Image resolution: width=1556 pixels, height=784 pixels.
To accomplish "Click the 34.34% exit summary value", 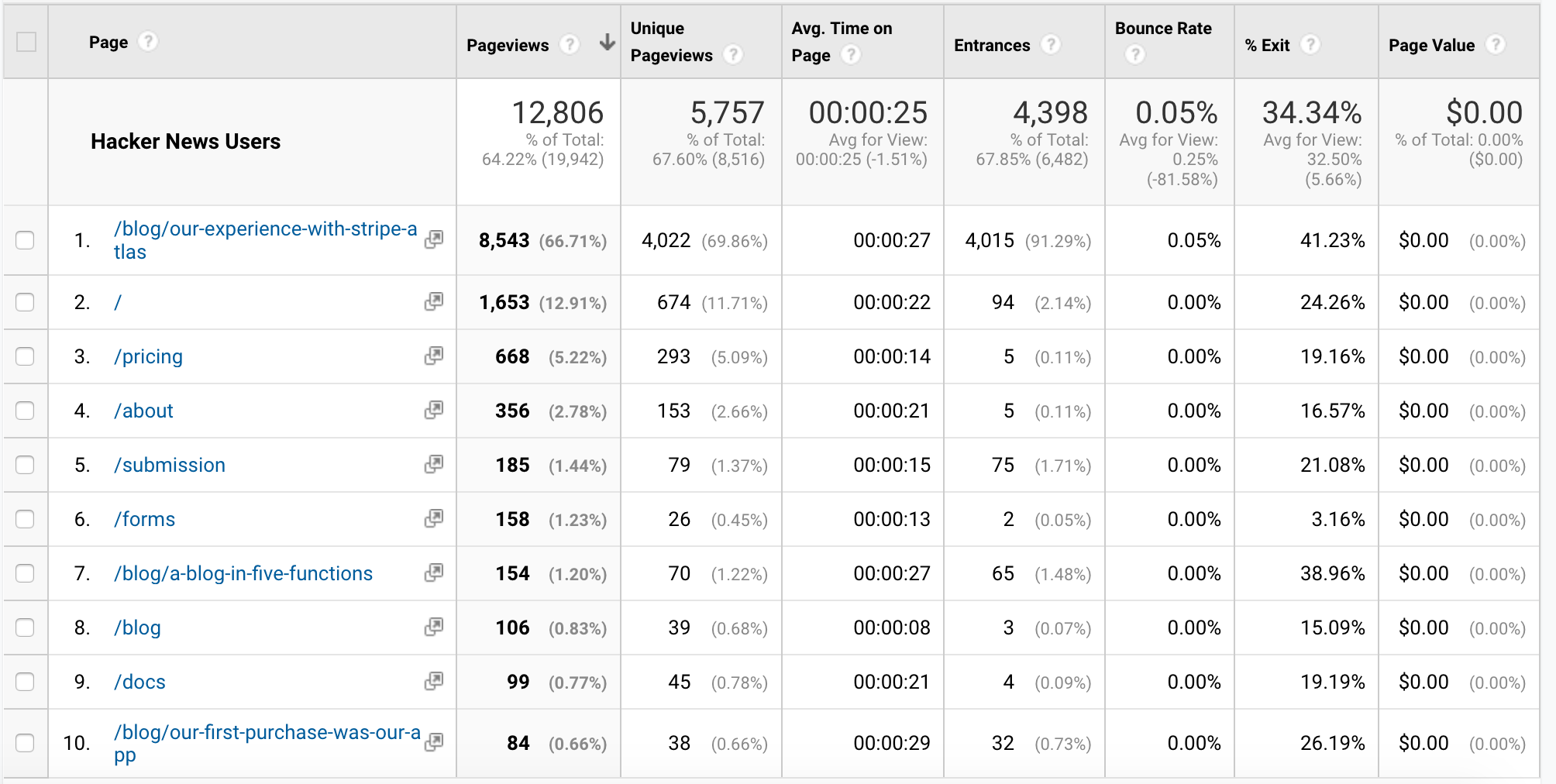I will point(1312,113).
